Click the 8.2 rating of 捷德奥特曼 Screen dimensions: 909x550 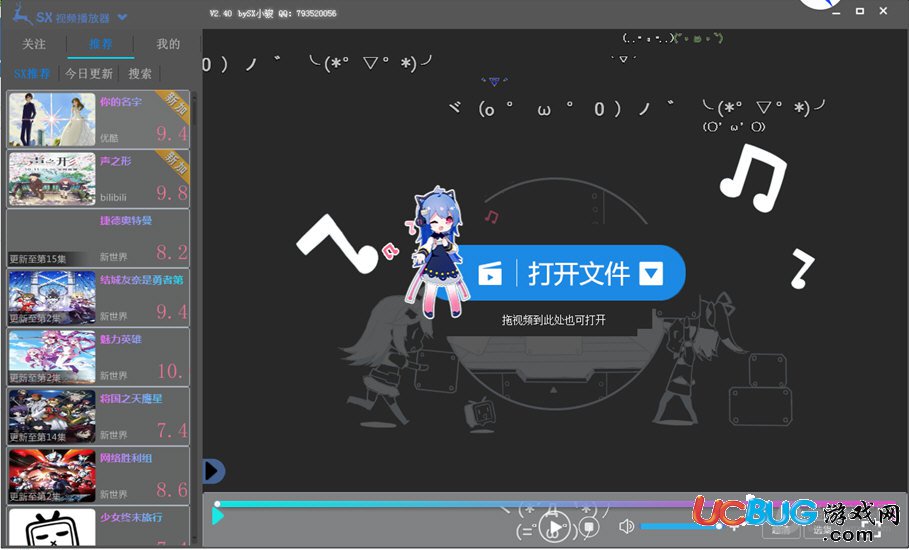(172, 252)
